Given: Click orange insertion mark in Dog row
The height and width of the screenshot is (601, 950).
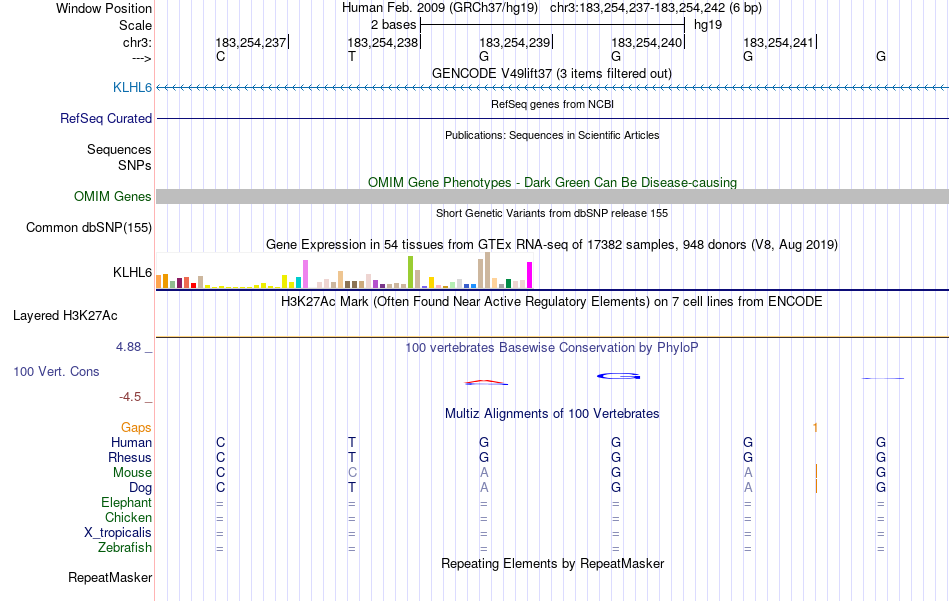Looking at the screenshot, I should click(817, 486).
